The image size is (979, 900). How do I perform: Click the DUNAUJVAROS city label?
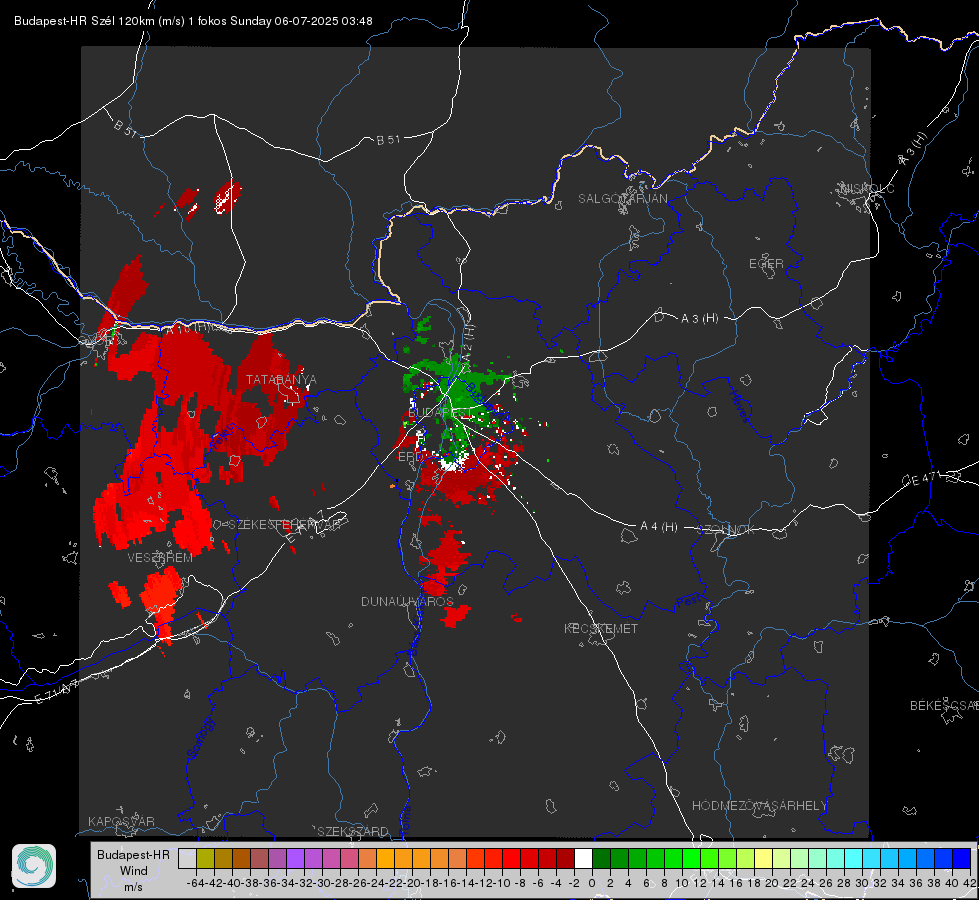pos(407,601)
